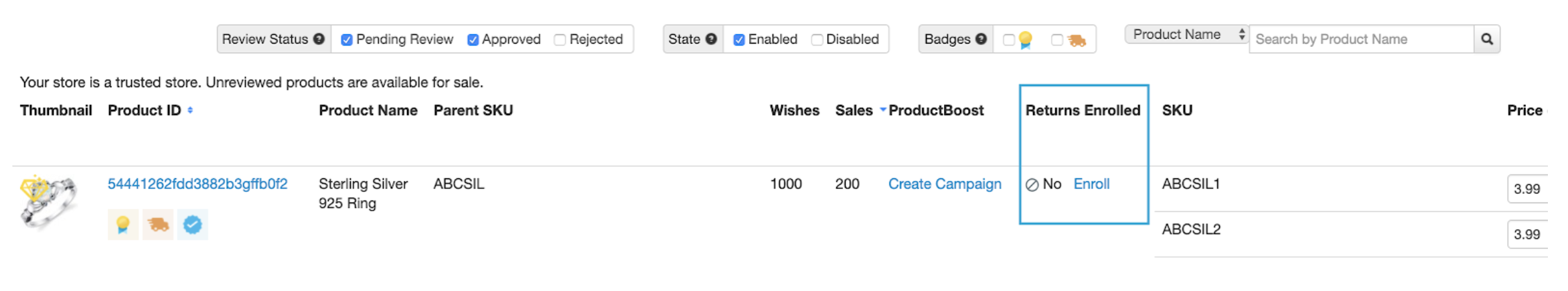The width and height of the screenshot is (1568, 291).
Task: Click the search magnifier button
Action: click(1486, 39)
